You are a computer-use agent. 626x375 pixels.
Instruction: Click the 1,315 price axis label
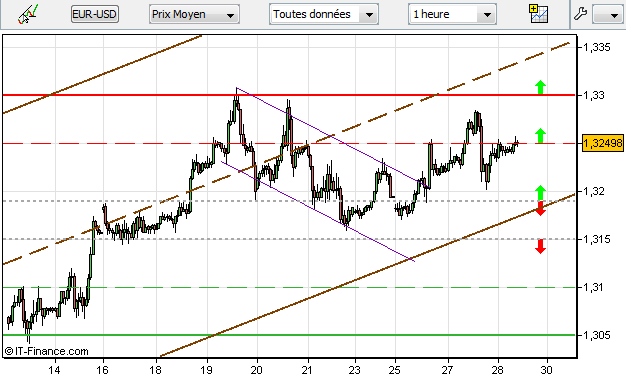(x=597, y=239)
